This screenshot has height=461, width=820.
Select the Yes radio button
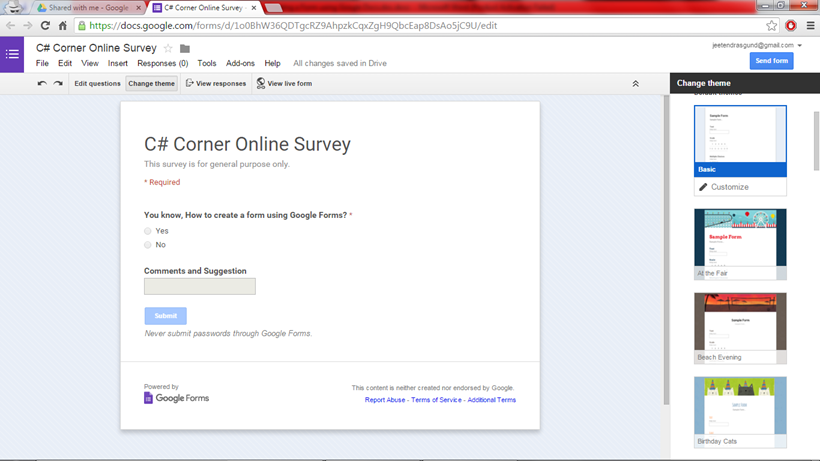click(147, 231)
